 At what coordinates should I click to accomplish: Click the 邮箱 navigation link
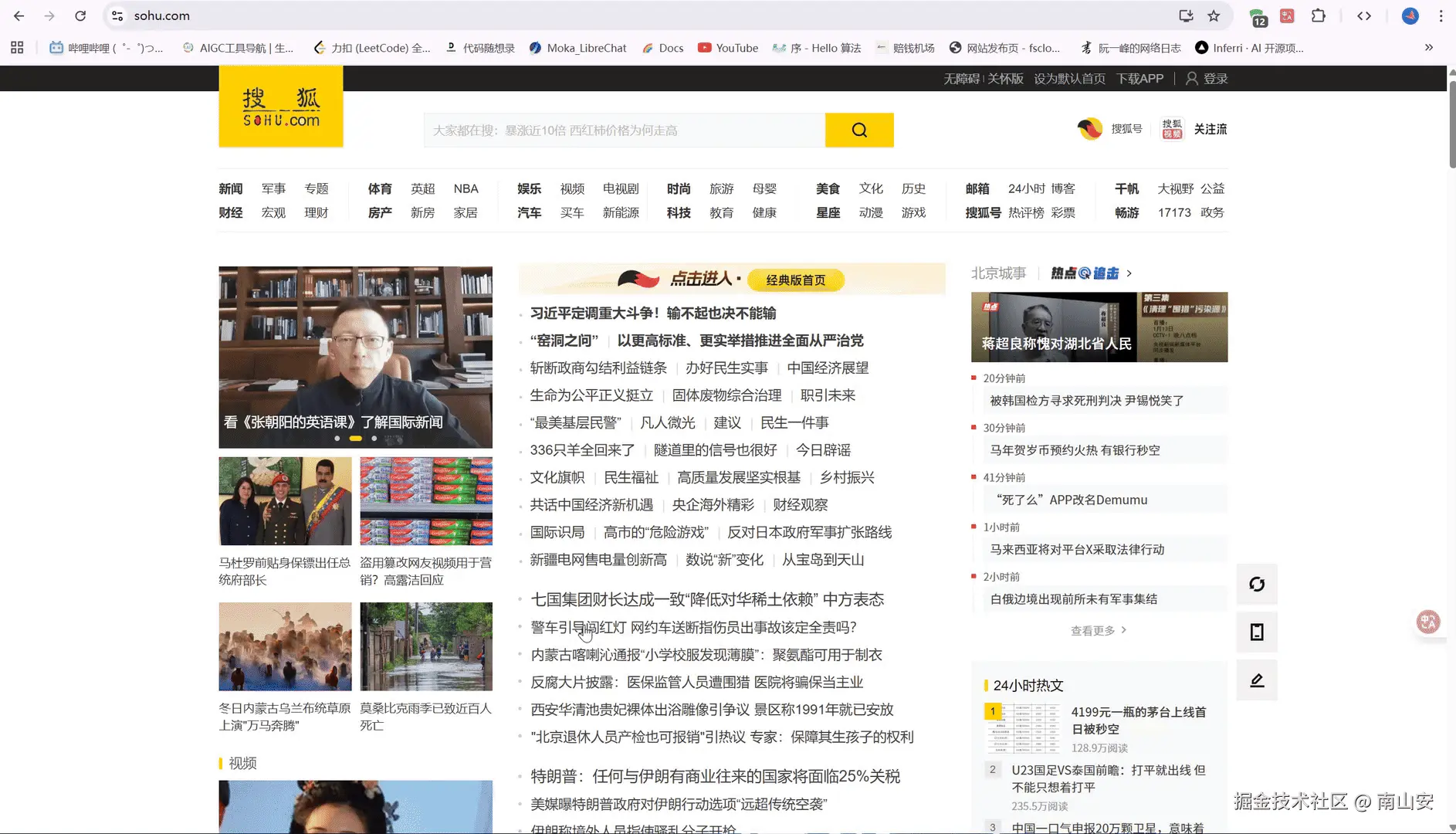click(977, 189)
